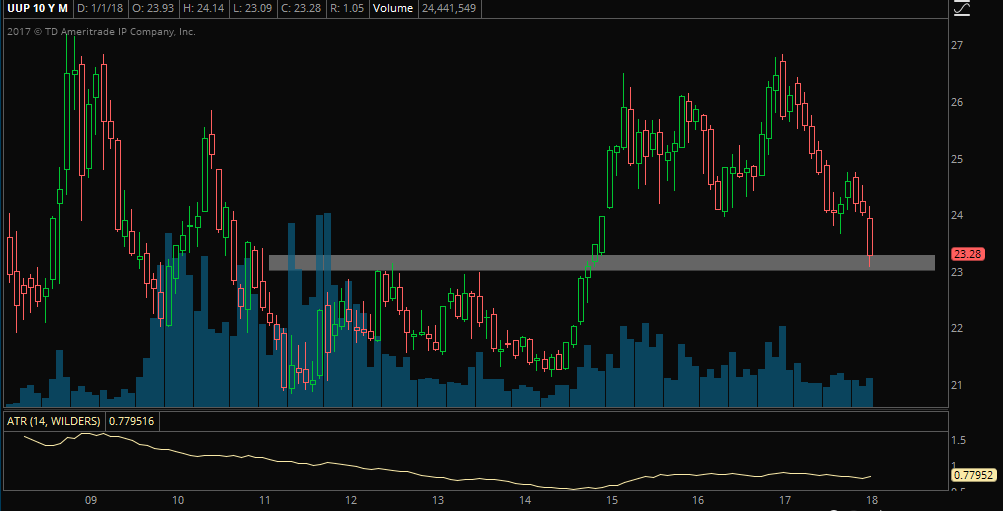Click the UUP 10 Y M chart symbol label
This screenshot has height=511, width=1003.
pos(35,8)
